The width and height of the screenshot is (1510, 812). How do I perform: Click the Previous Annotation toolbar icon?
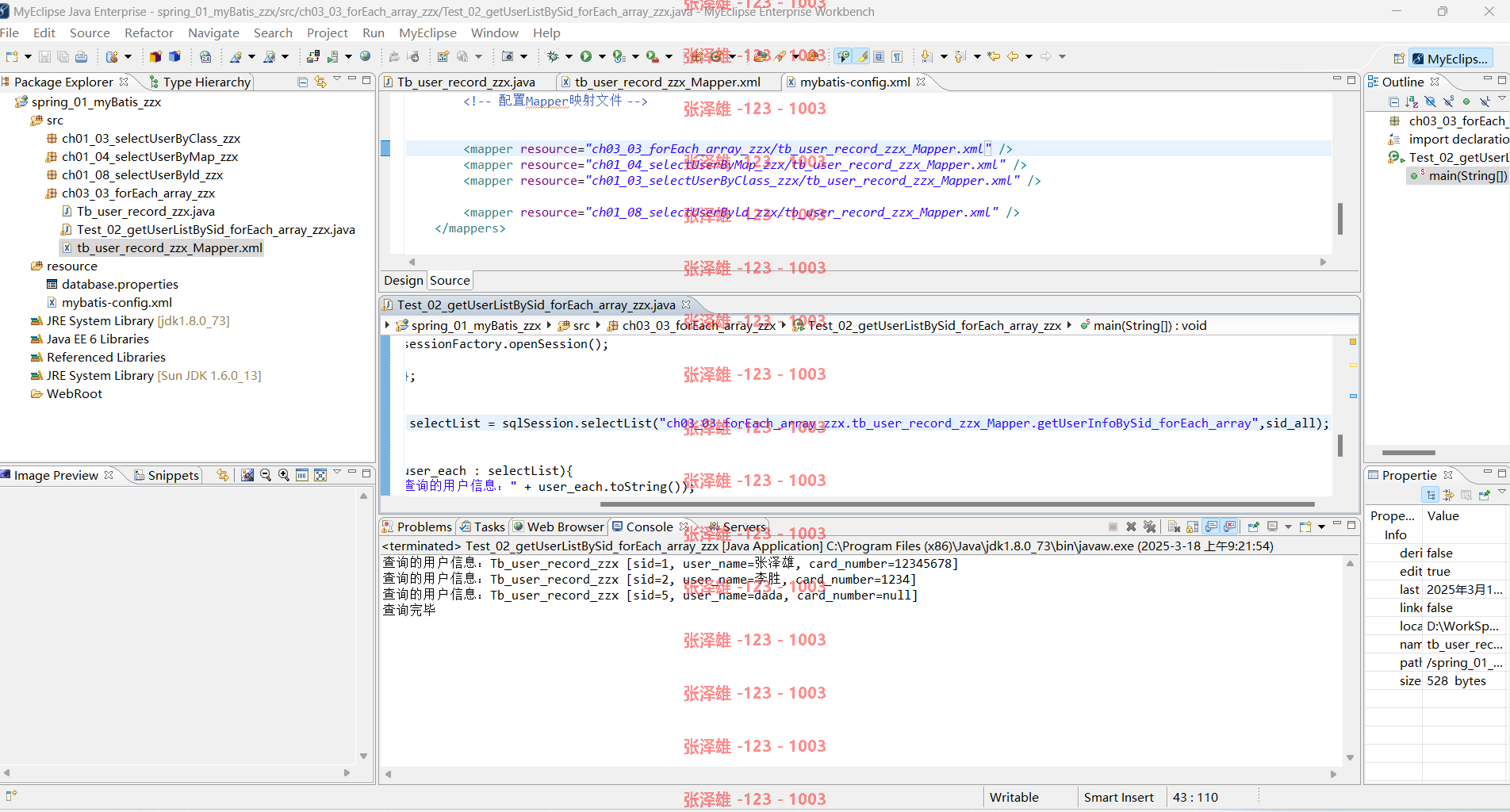[x=960, y=56]
